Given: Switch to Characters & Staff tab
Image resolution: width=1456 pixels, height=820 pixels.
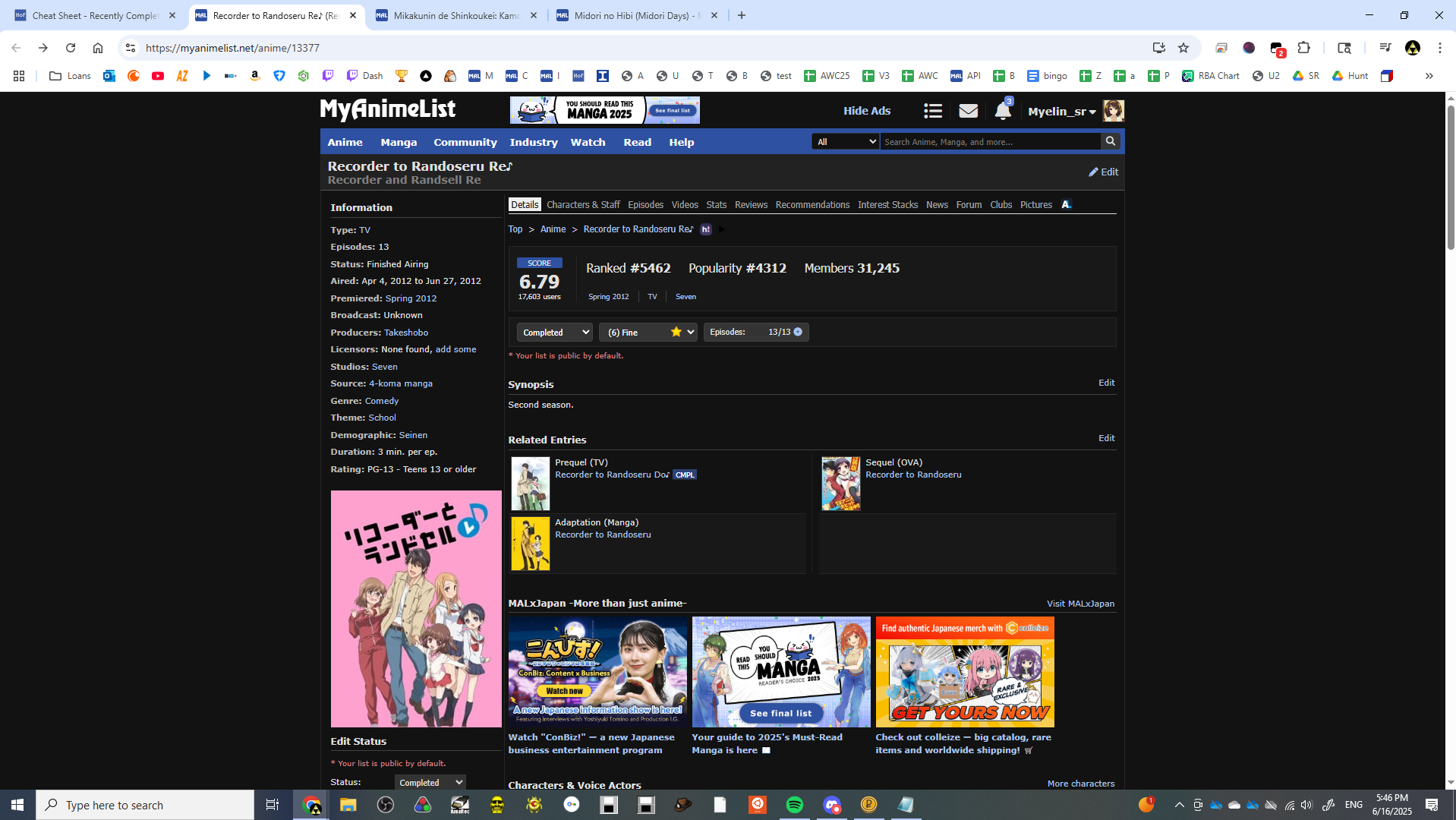Looking at the screenshot, I should (x=583, y=205).
